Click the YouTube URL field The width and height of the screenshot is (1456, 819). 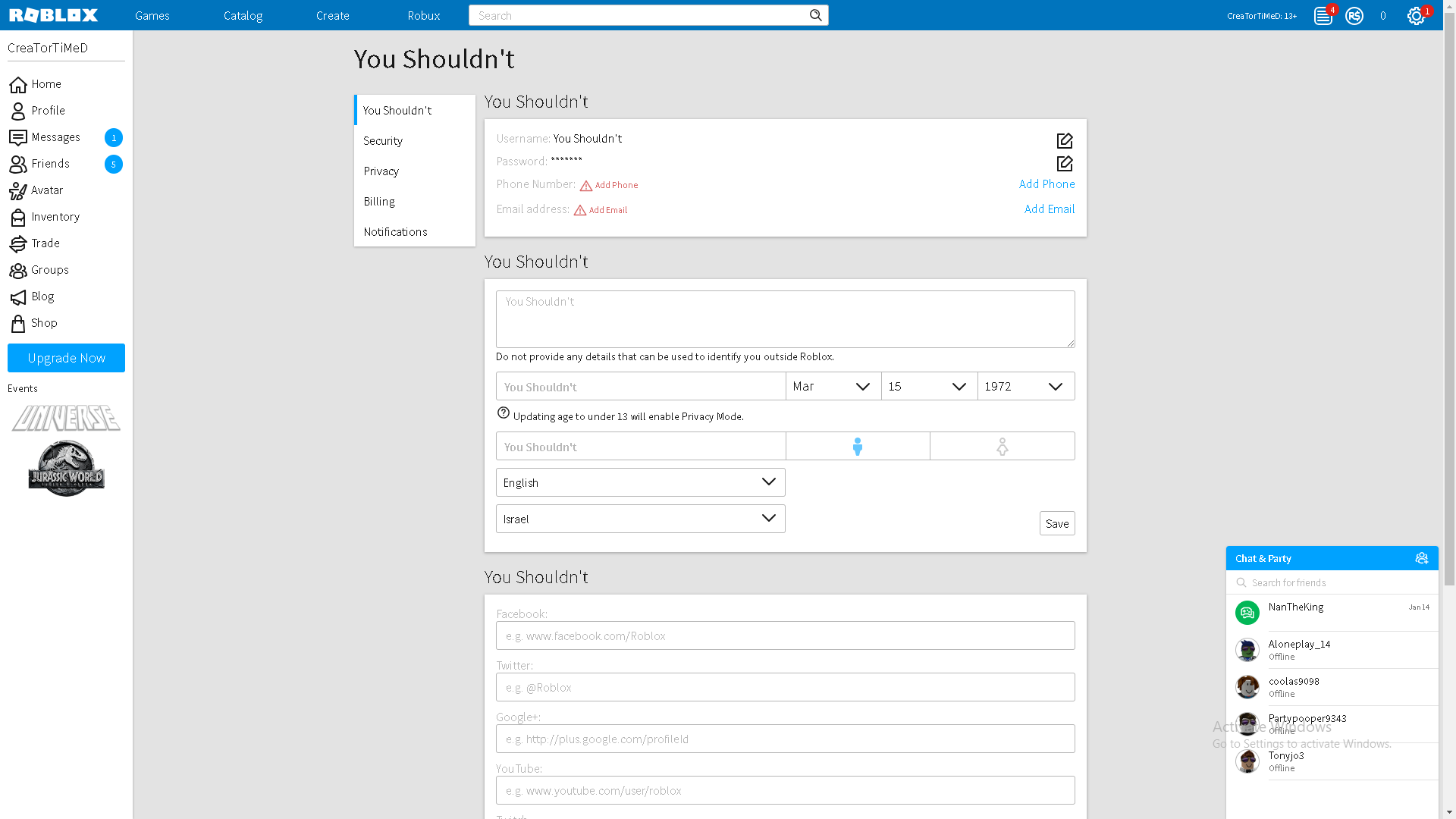pos(786,790)
